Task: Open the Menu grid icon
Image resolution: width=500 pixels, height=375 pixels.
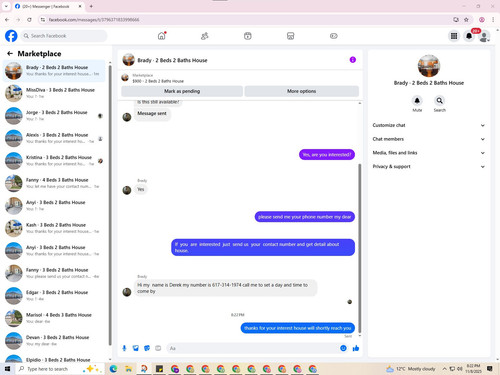Action: (454, 36)
